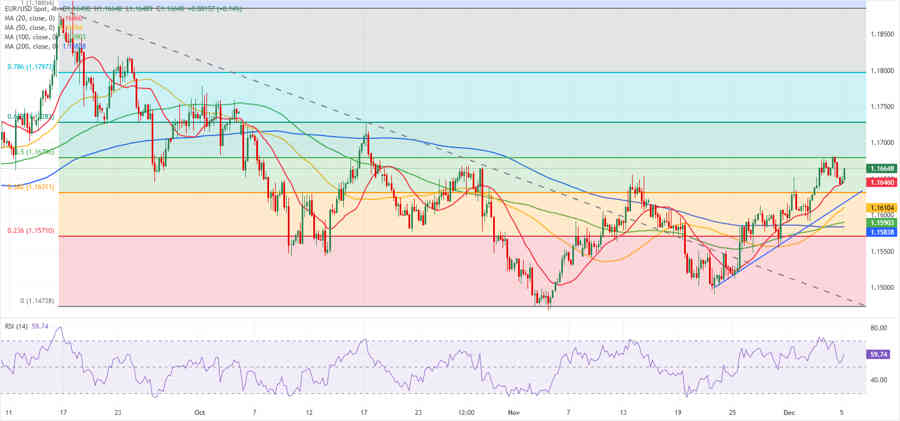Select the MA (100, close, 0) indicator legend
This screenshot has height=421, width=900.
coord(28,37)
